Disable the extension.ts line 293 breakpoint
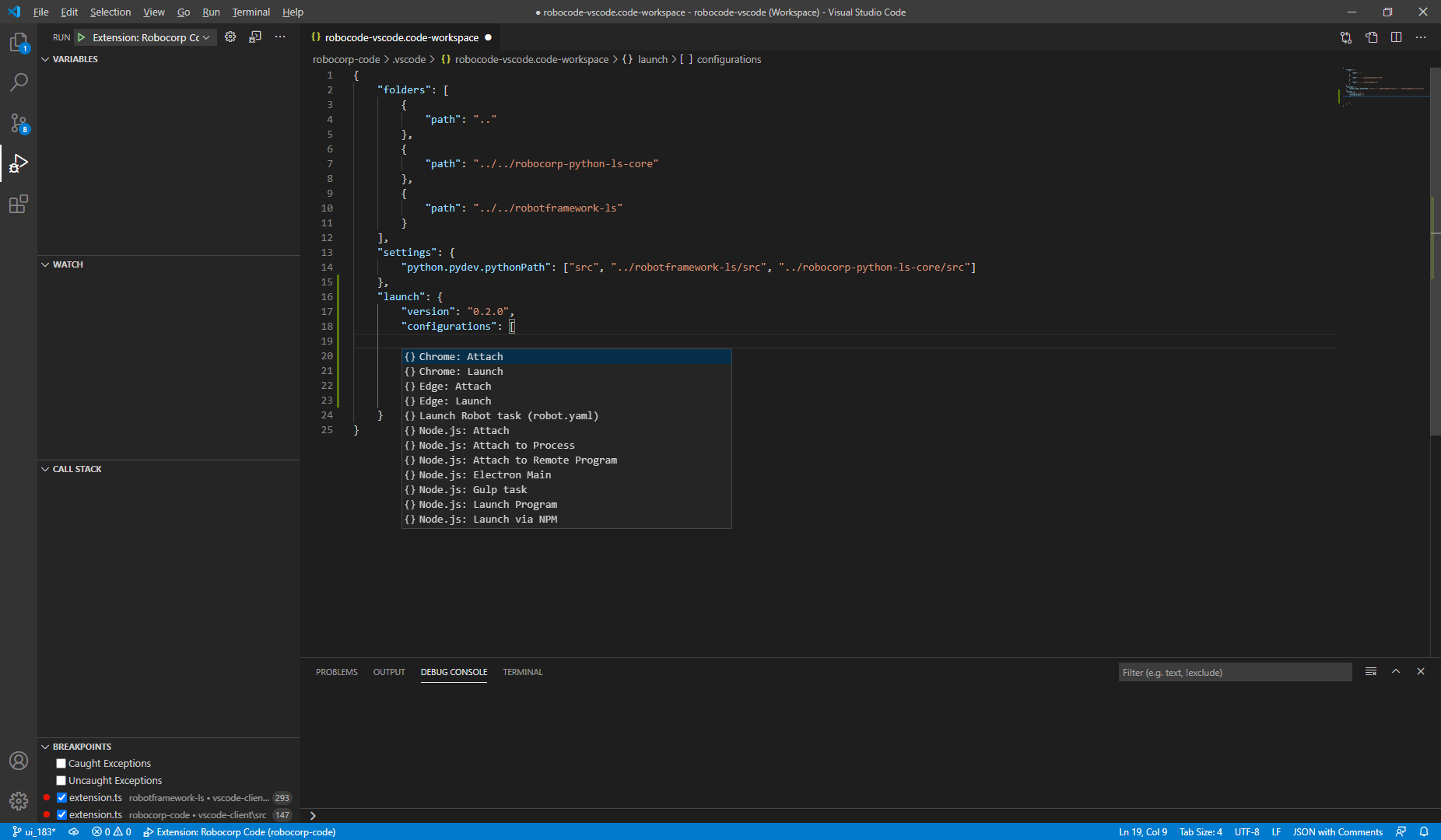Screen dimensions: 1441x840 click(61, 797)
